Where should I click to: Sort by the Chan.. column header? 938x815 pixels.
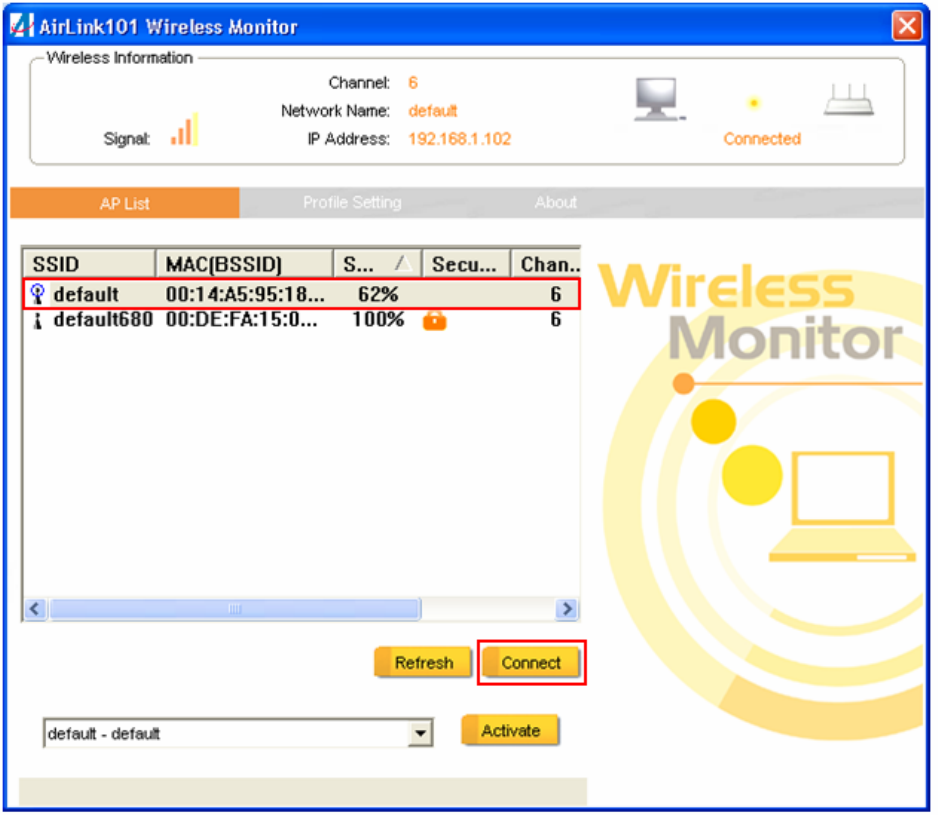click(x=546, y=264)
